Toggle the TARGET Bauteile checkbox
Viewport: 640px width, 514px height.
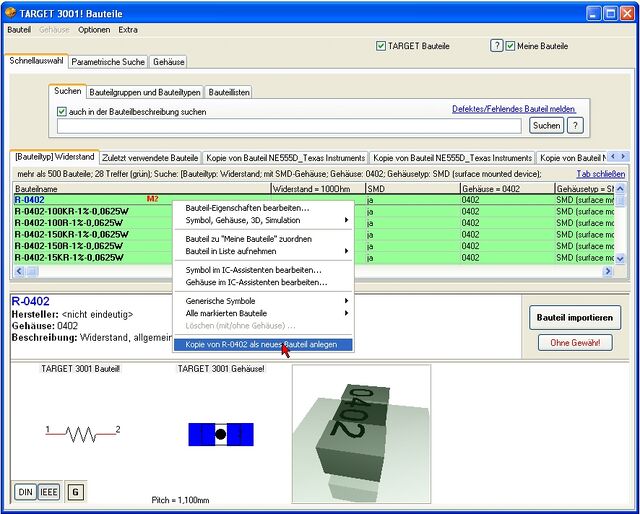(x=380, y=46)
